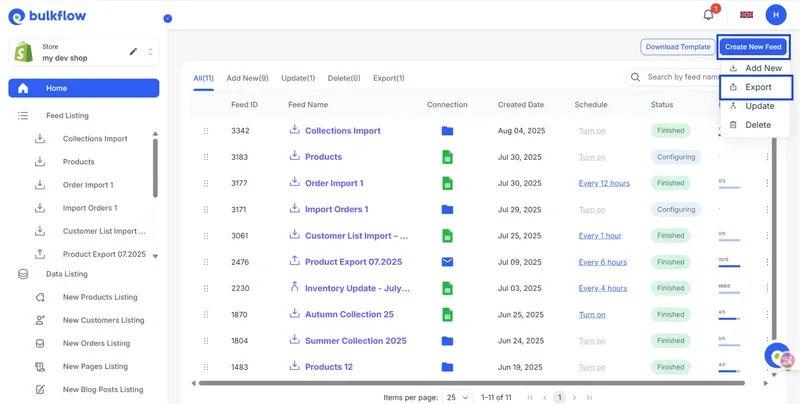Click the Google Sheets icon for Order Import 1

(x=447, y=183)
